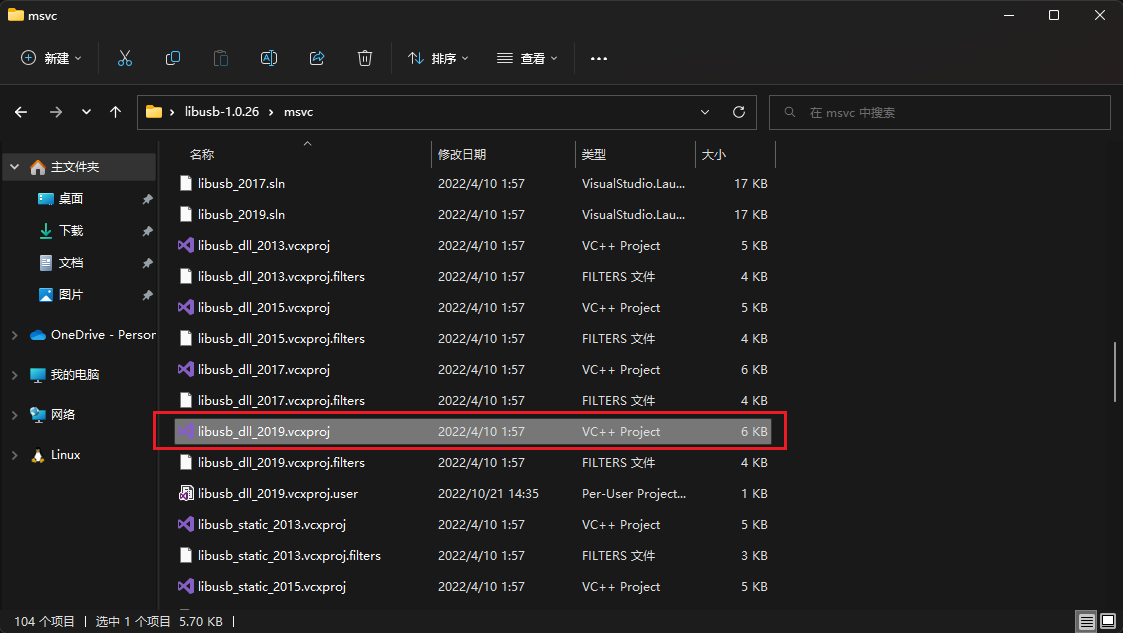Click the 在 msvc 中搜索 search box
This screenshot has height=633, width=1123.
pyautogui.click(x=940, y=112)
